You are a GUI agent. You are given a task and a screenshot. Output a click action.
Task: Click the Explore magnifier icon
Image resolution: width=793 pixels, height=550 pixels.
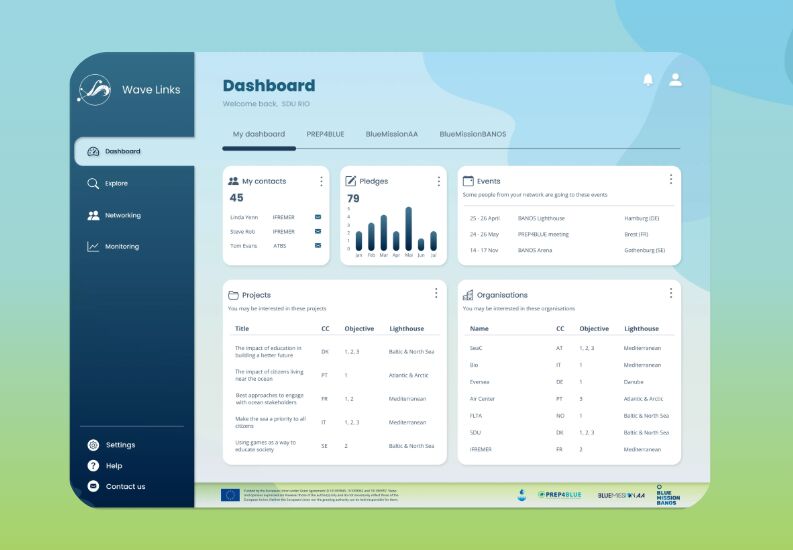93,184
